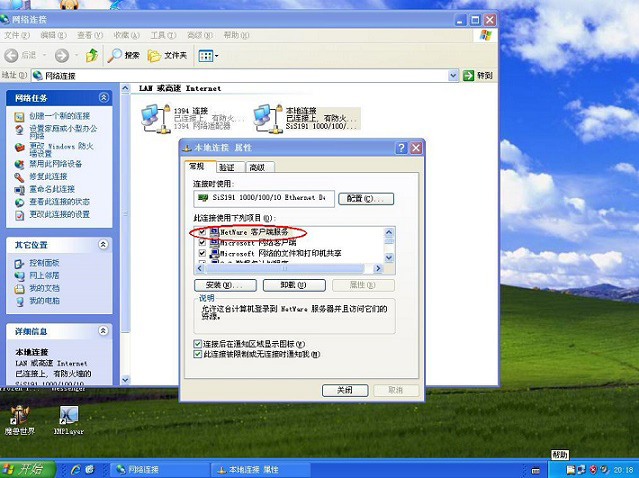Click the 我的文档 folder icon
This screenshot has height=478, width=639.
19,289
